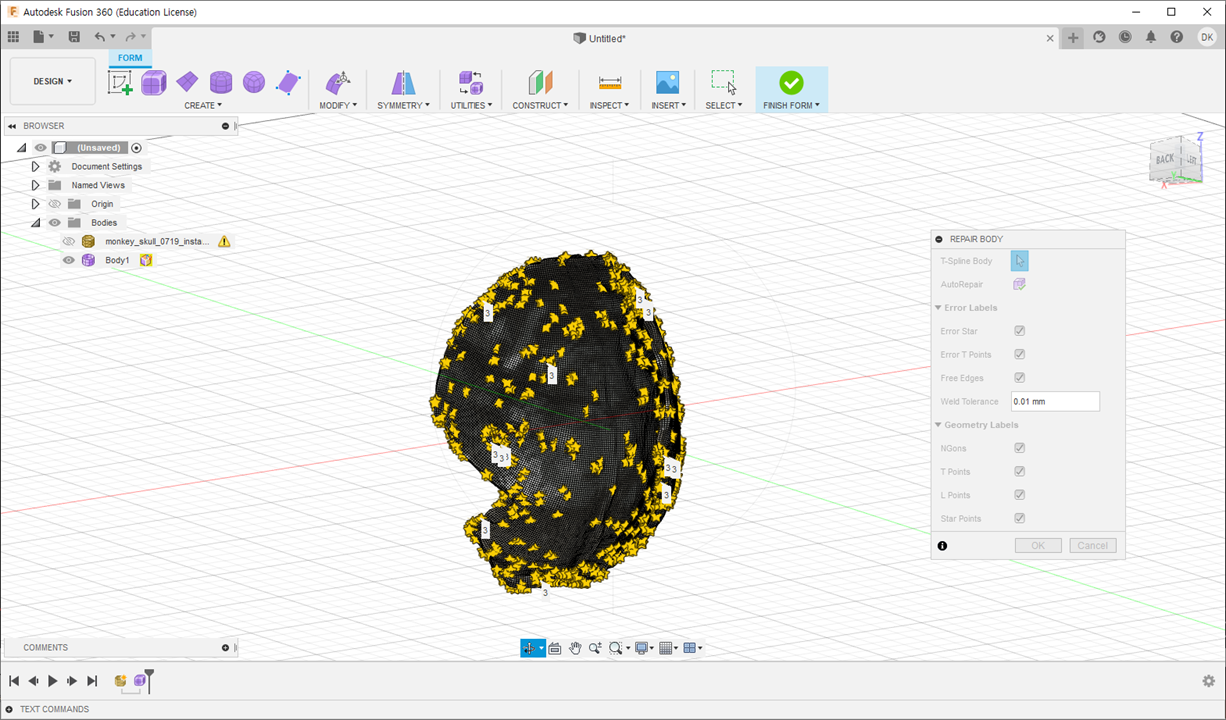Image resolution: width=1226 pixels, height=720 pixels.
Task: Toggle the Error Star checkbox
Action: point(1019,331)
